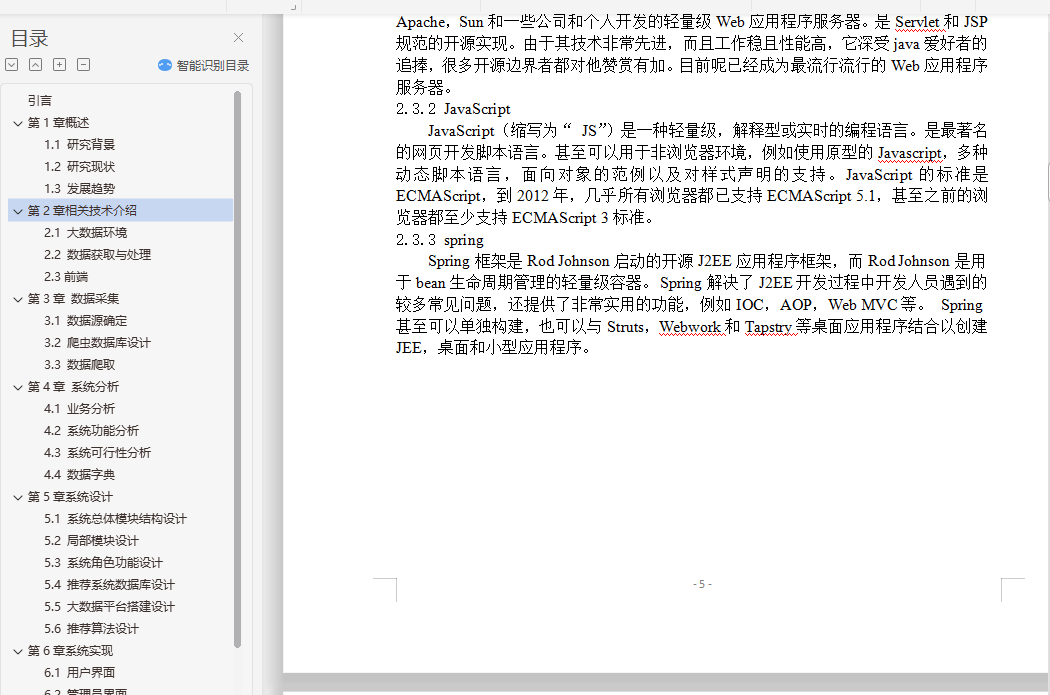Collapse the 第 1 章概述 chevron
The height and width of the screenshot is (695, 1050).
point(18,123)
